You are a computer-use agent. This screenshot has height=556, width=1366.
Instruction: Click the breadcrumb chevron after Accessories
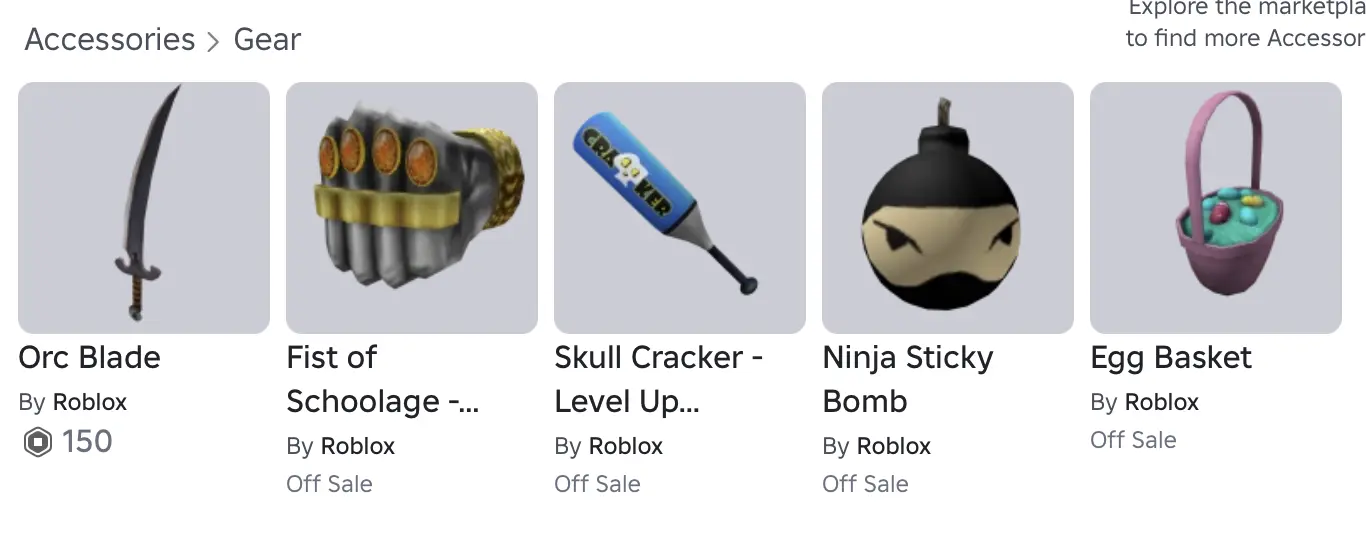click(x=213, y=42)
